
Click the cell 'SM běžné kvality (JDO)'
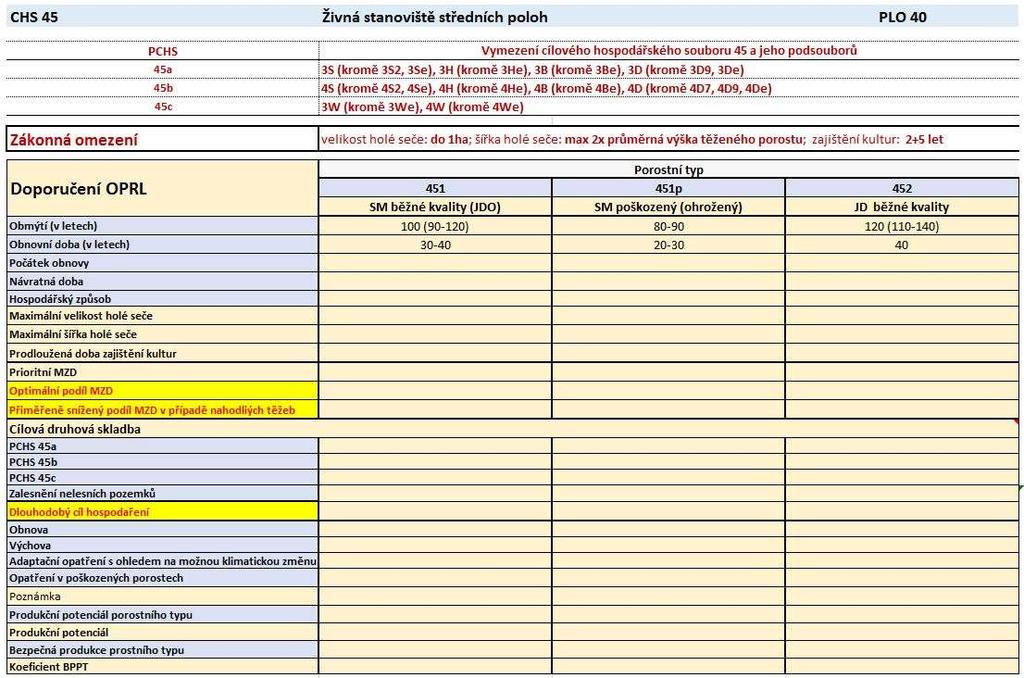pyautogui.click(x=435, y=207)
